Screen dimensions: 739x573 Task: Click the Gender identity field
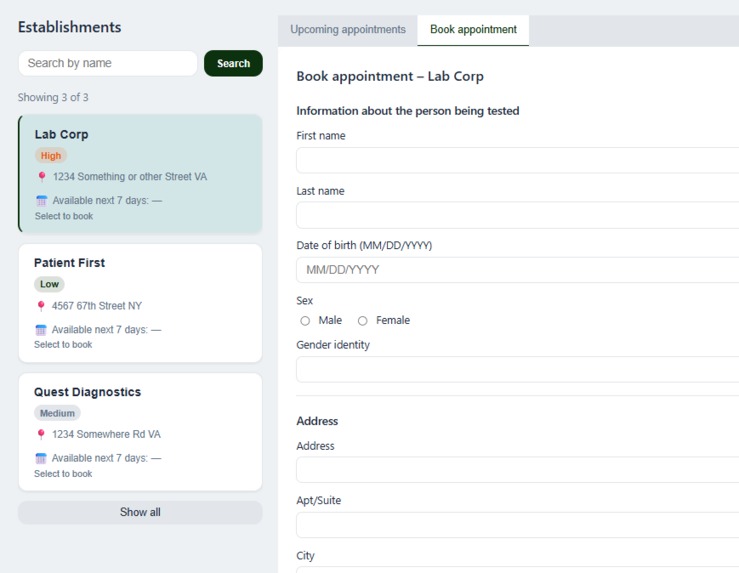[x=517, y=369]
